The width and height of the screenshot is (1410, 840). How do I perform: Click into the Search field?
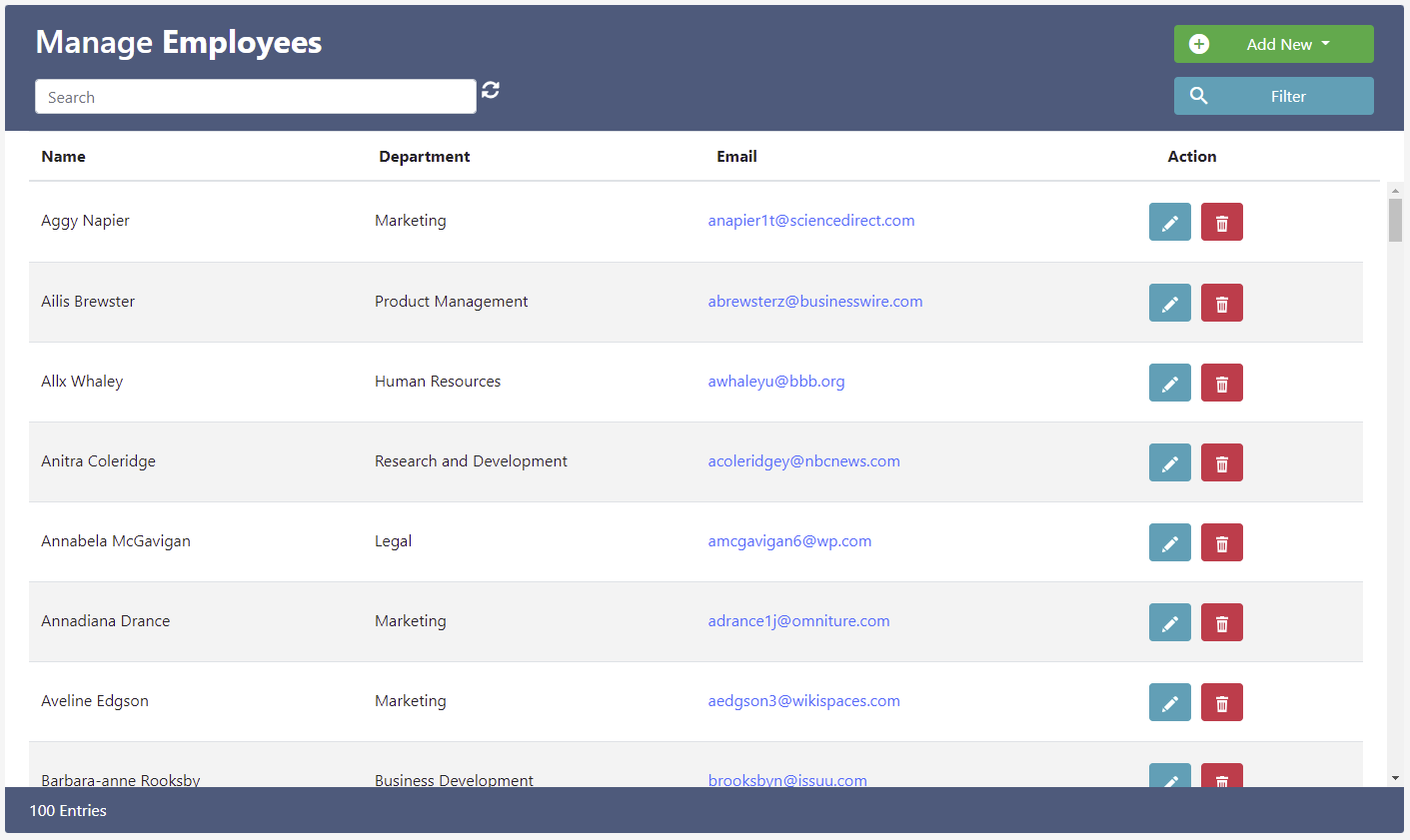point(255,97)
